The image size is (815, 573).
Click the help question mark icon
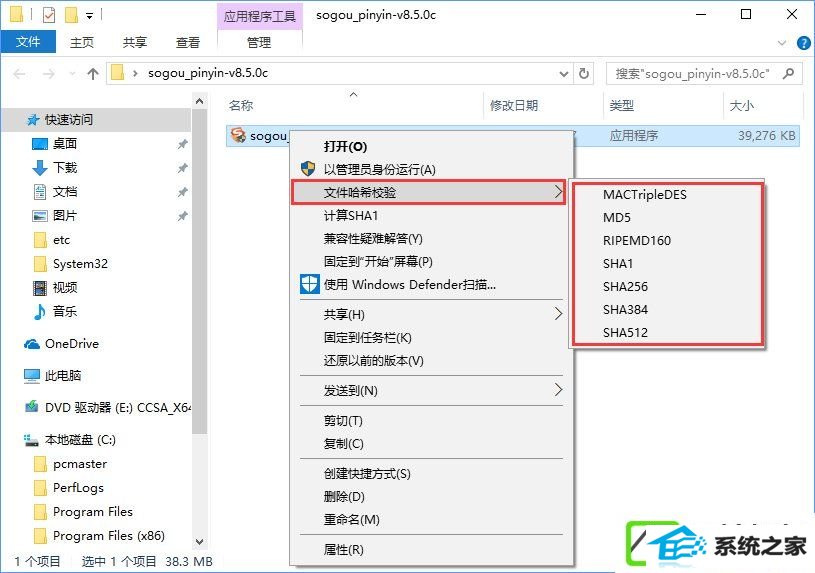(x=804, y=43)
